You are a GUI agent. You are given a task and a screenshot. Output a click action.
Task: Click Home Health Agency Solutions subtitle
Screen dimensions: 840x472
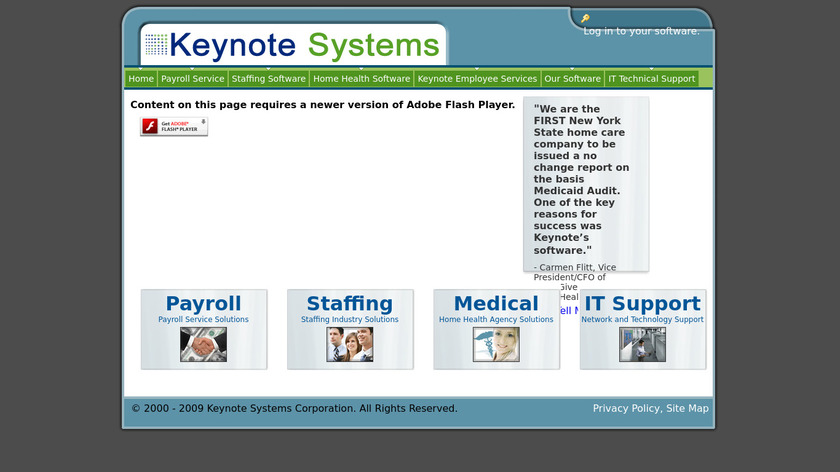(x=496, y=319)
